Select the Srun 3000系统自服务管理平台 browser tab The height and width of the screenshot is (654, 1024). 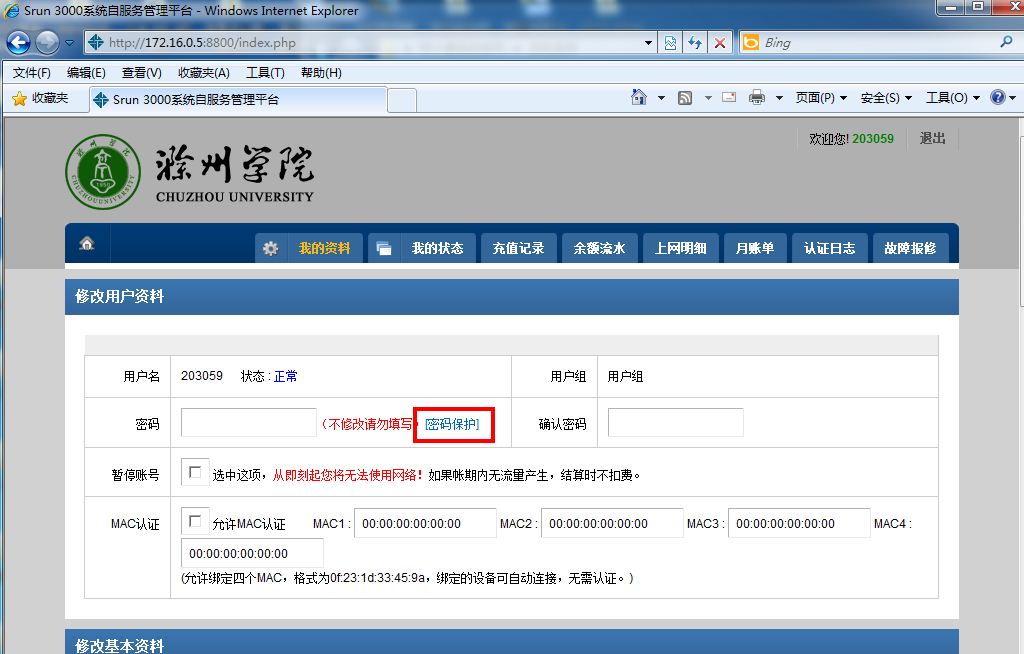coord(238,100)
